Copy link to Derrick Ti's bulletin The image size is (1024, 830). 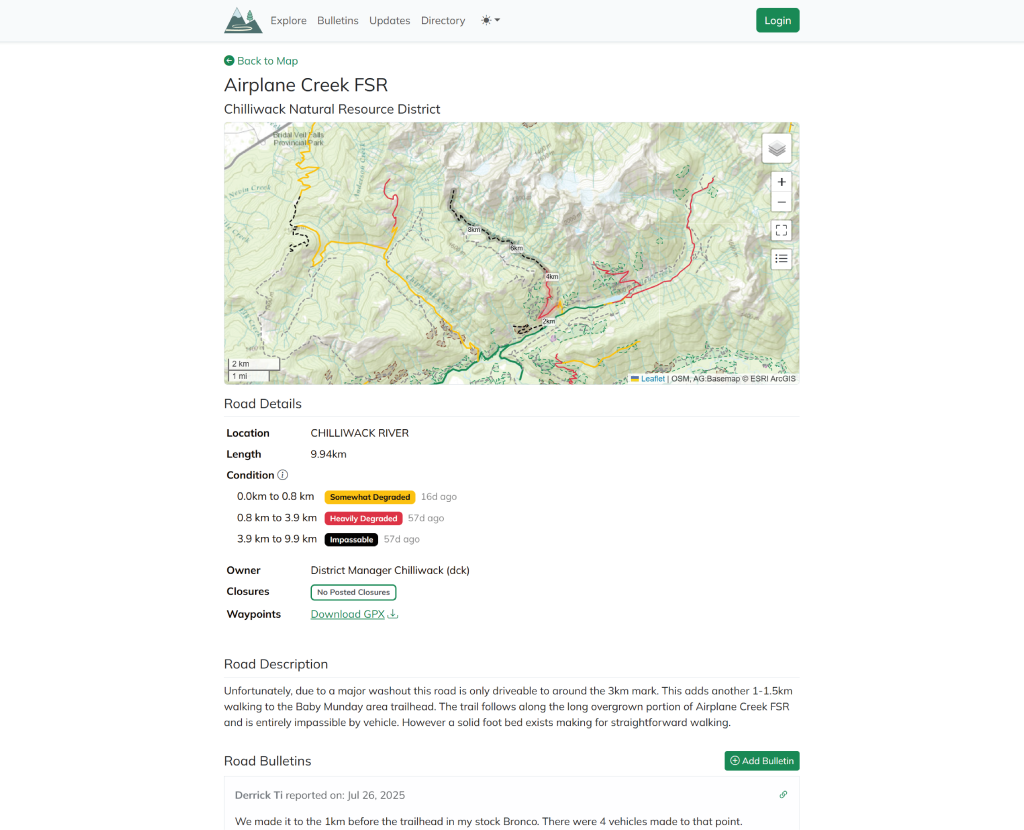[783, 795]
